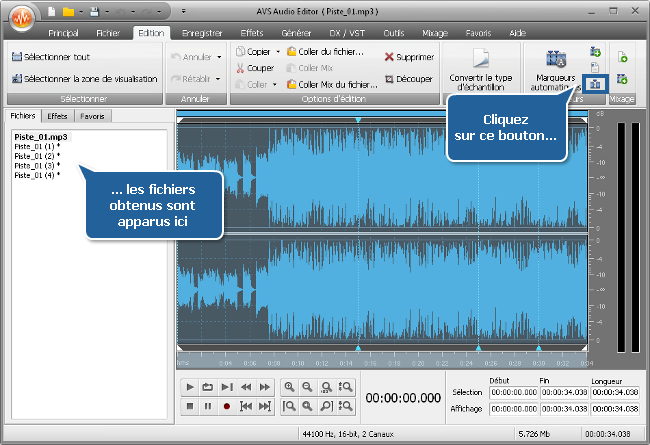
Task: Start recording with the red record button
Action: coord(227,406)
